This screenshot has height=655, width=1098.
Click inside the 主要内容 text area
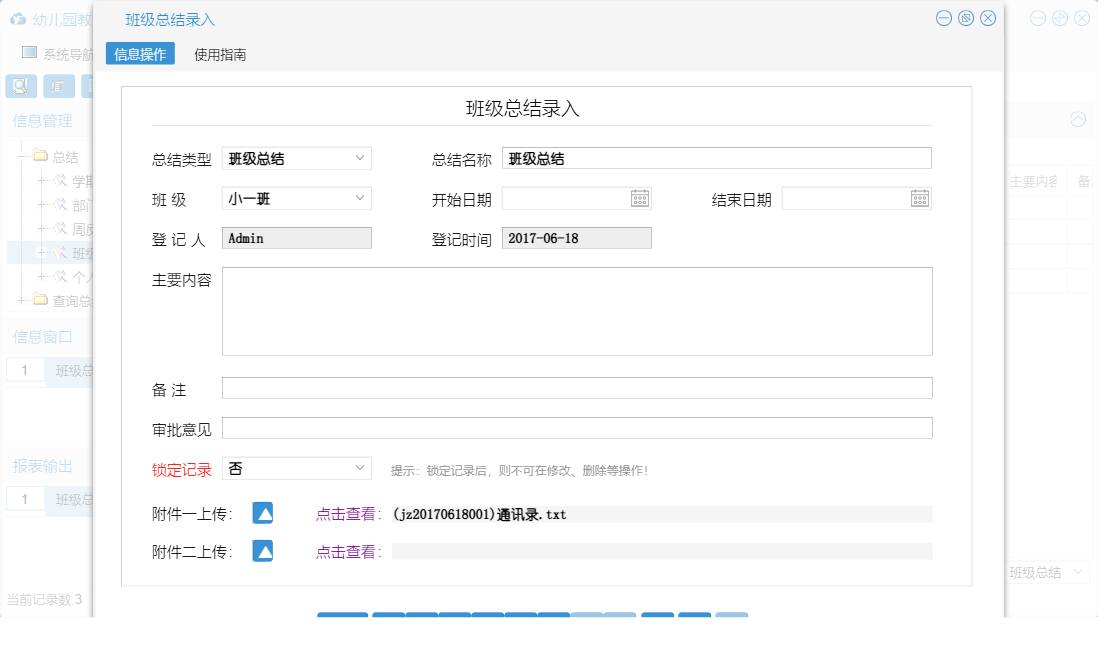[x=576, y=310]
